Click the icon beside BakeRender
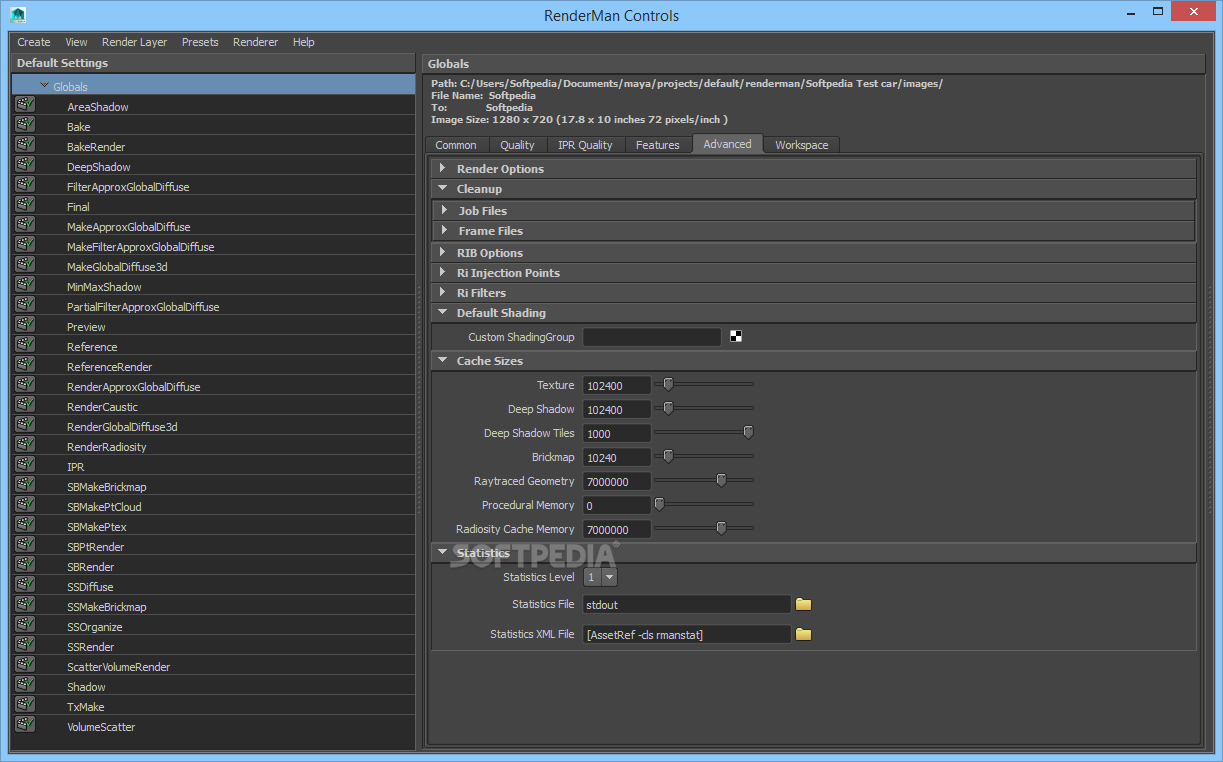The width and height of the screenshot is (1223, 762). click(25, 145)
